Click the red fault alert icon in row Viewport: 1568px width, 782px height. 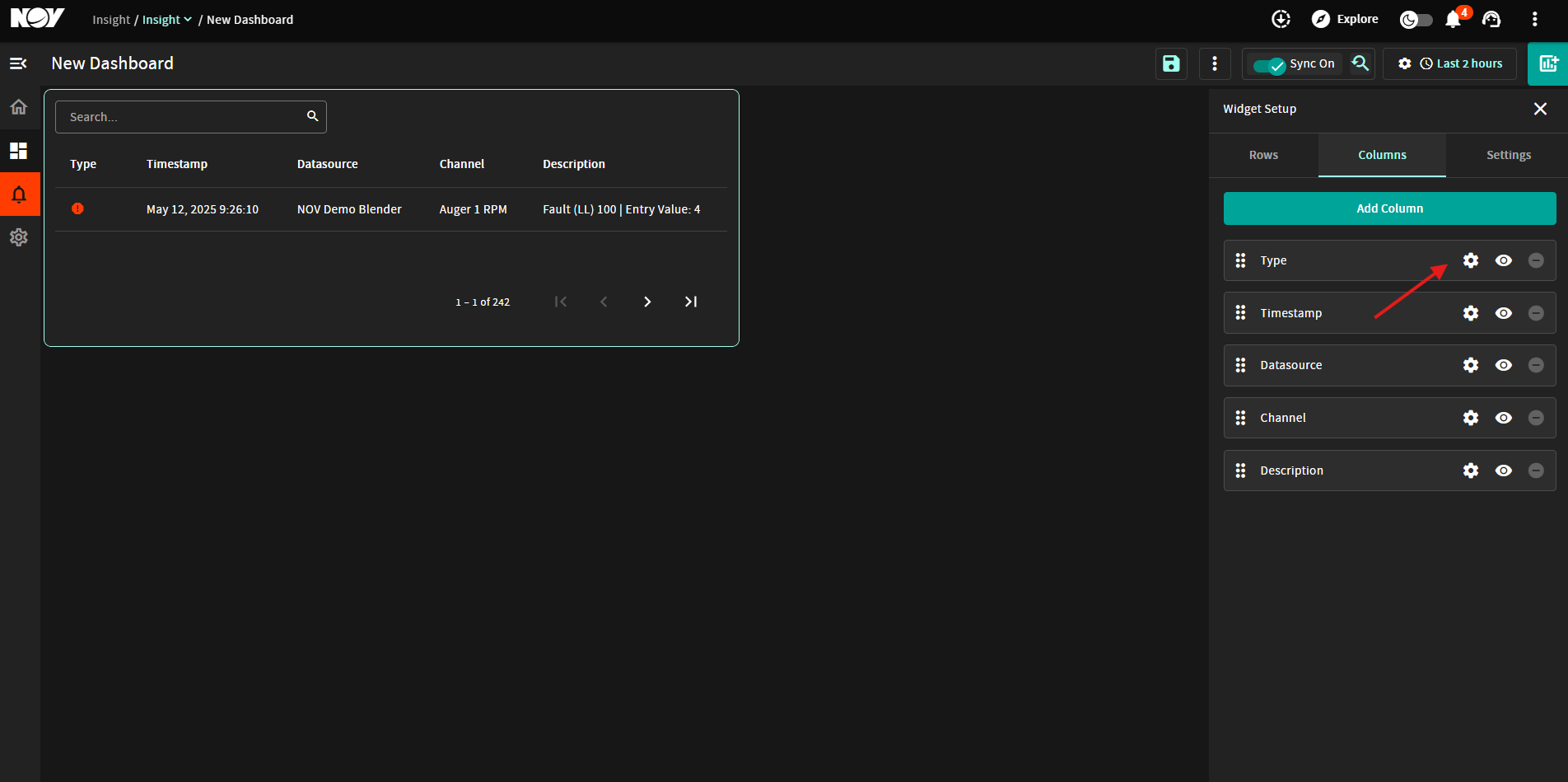[77, 208]
